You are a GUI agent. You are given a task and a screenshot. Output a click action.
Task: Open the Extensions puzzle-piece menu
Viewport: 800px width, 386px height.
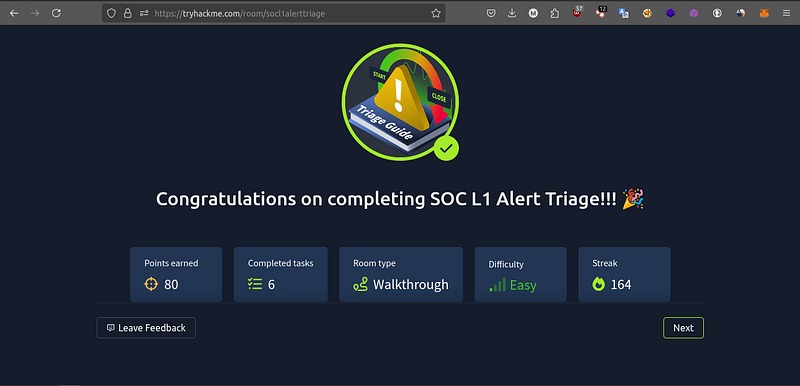[x=555, y=14]
